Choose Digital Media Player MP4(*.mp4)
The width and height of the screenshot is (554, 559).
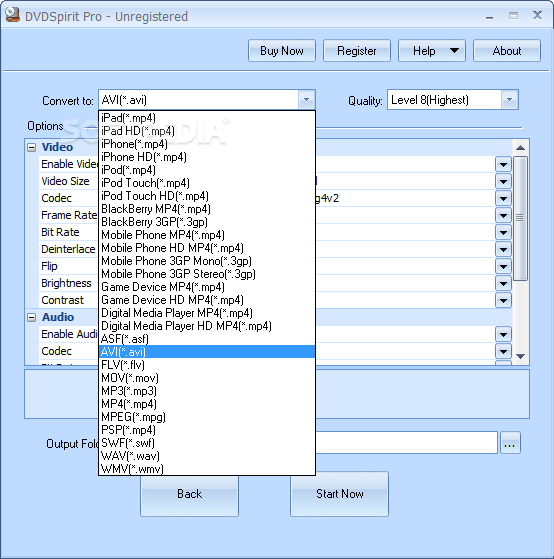click(x=207, y=313)
